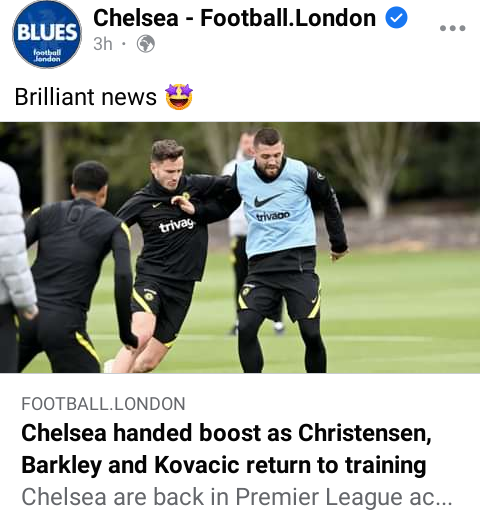Click the player with back turned in photo
480x511 pixels.
pyautogui.click(x=75, y=268)
